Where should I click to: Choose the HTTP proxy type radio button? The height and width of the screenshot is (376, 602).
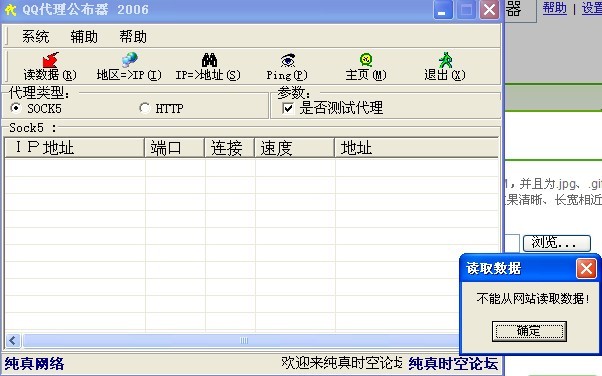144,108
